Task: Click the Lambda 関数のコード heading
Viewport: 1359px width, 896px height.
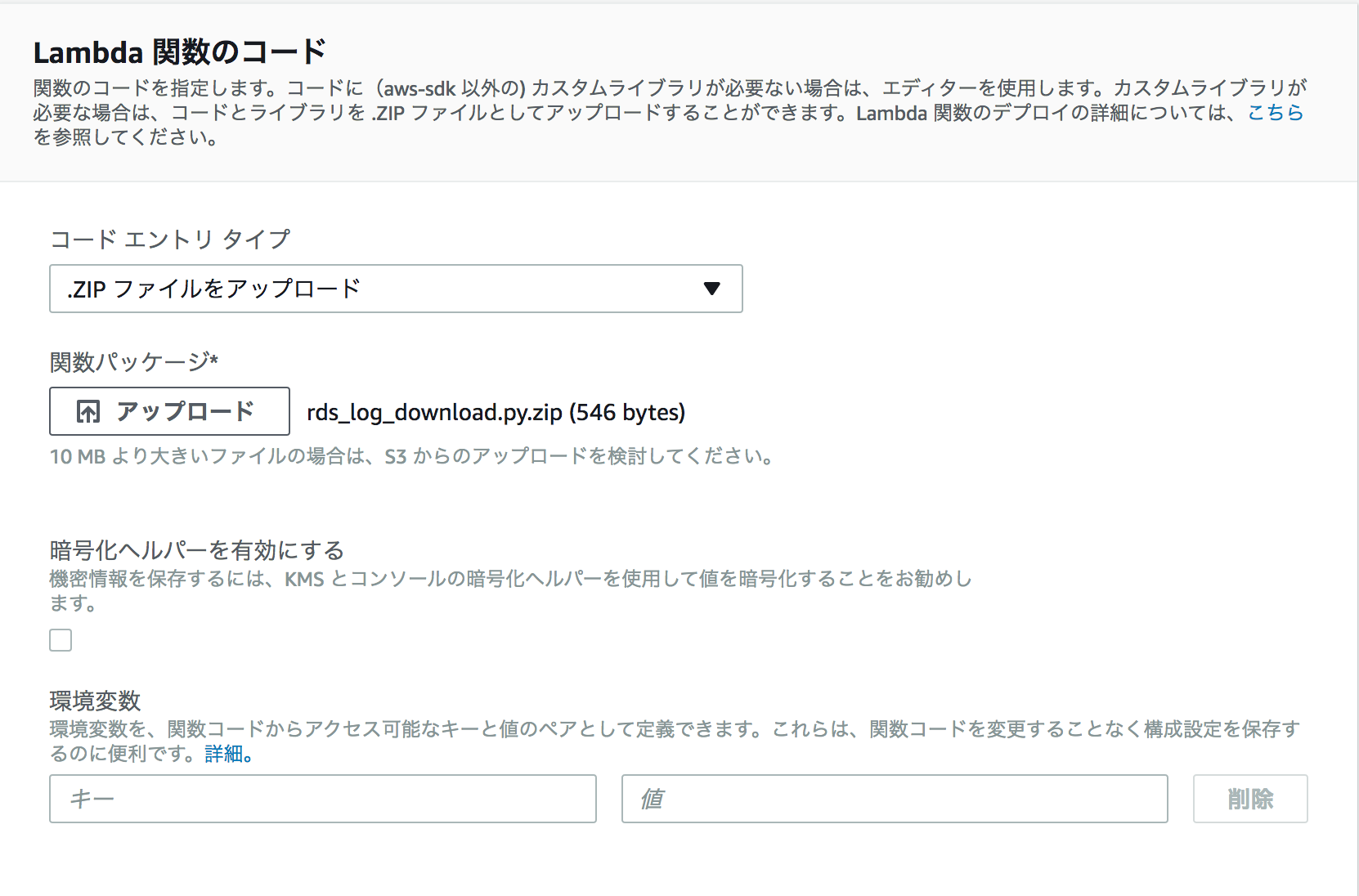Action: coord(180,52)
